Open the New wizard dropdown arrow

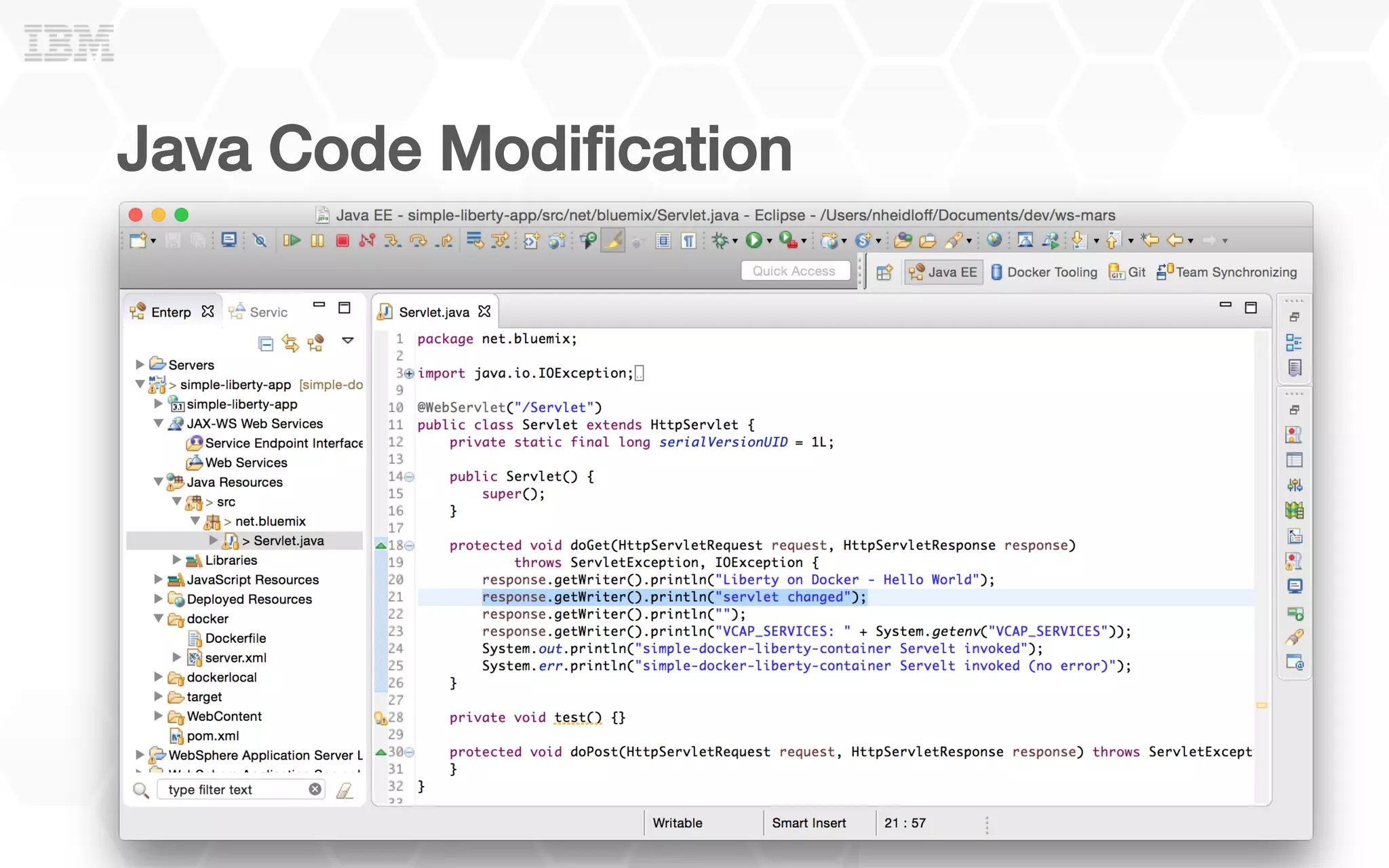pos(153,241)
